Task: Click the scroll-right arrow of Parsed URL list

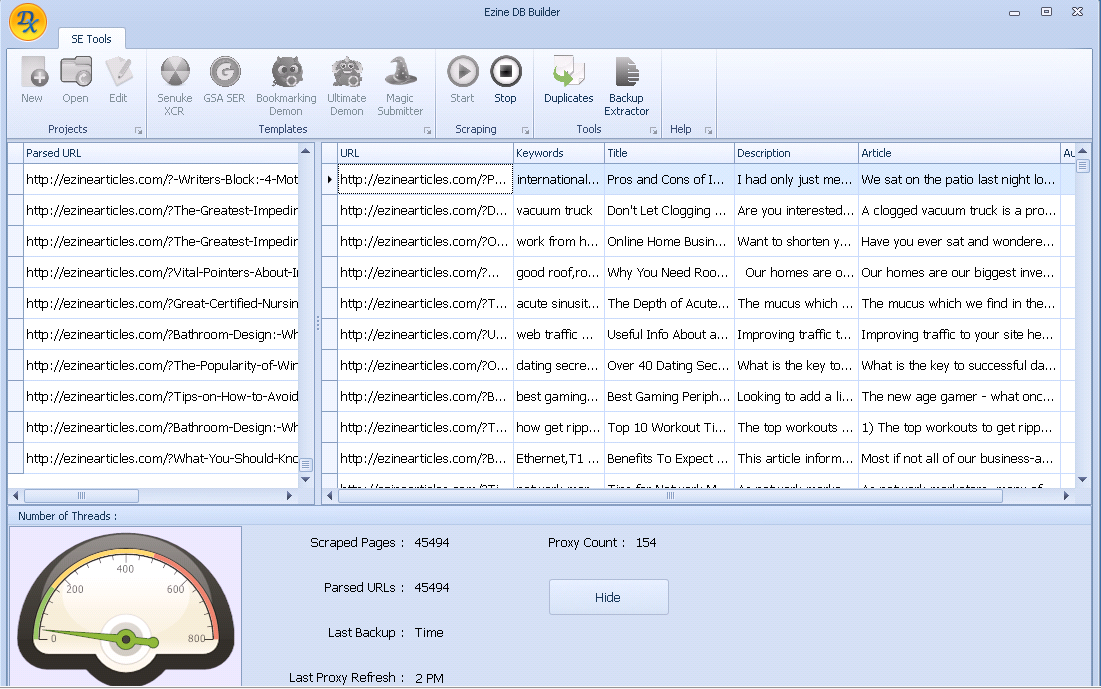Action: click(x=289, y=496)
